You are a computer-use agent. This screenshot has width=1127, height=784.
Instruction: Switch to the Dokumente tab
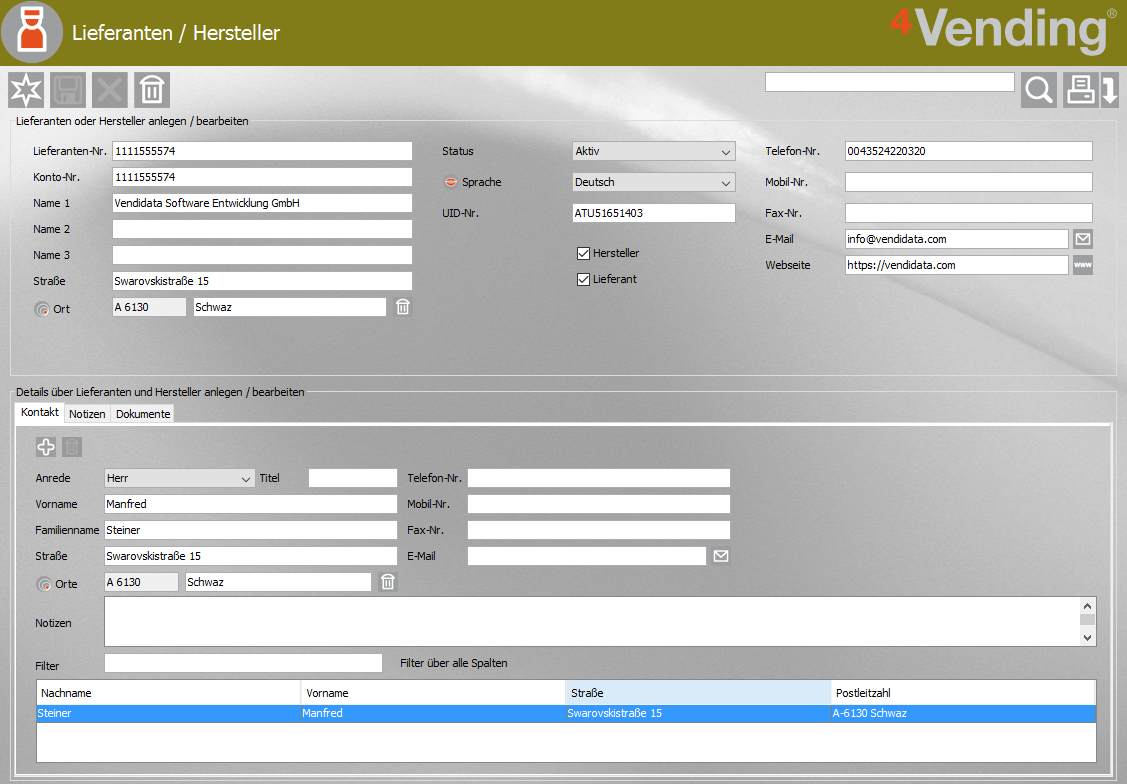(143, 414)
